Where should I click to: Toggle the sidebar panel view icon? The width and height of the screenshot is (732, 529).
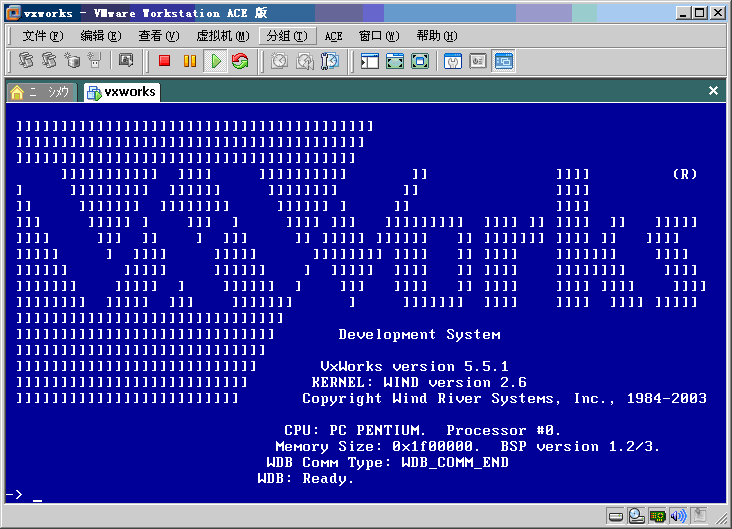(x=369, y=61)
